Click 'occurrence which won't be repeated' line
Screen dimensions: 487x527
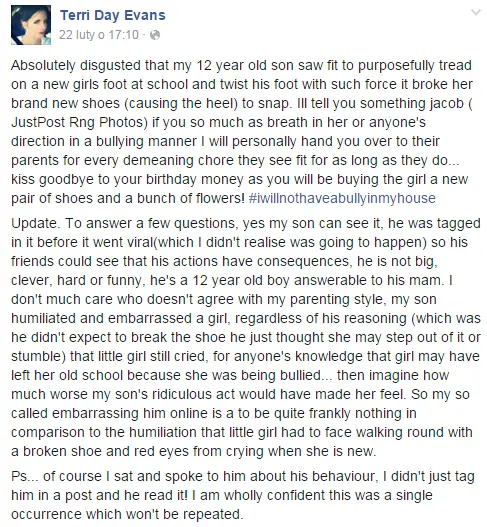[126, 514]
